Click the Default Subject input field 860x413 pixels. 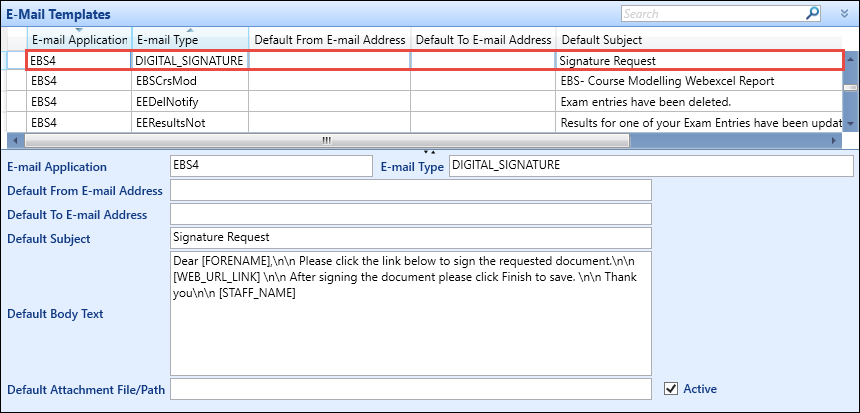pyautogui.click(x=411, y=238)
